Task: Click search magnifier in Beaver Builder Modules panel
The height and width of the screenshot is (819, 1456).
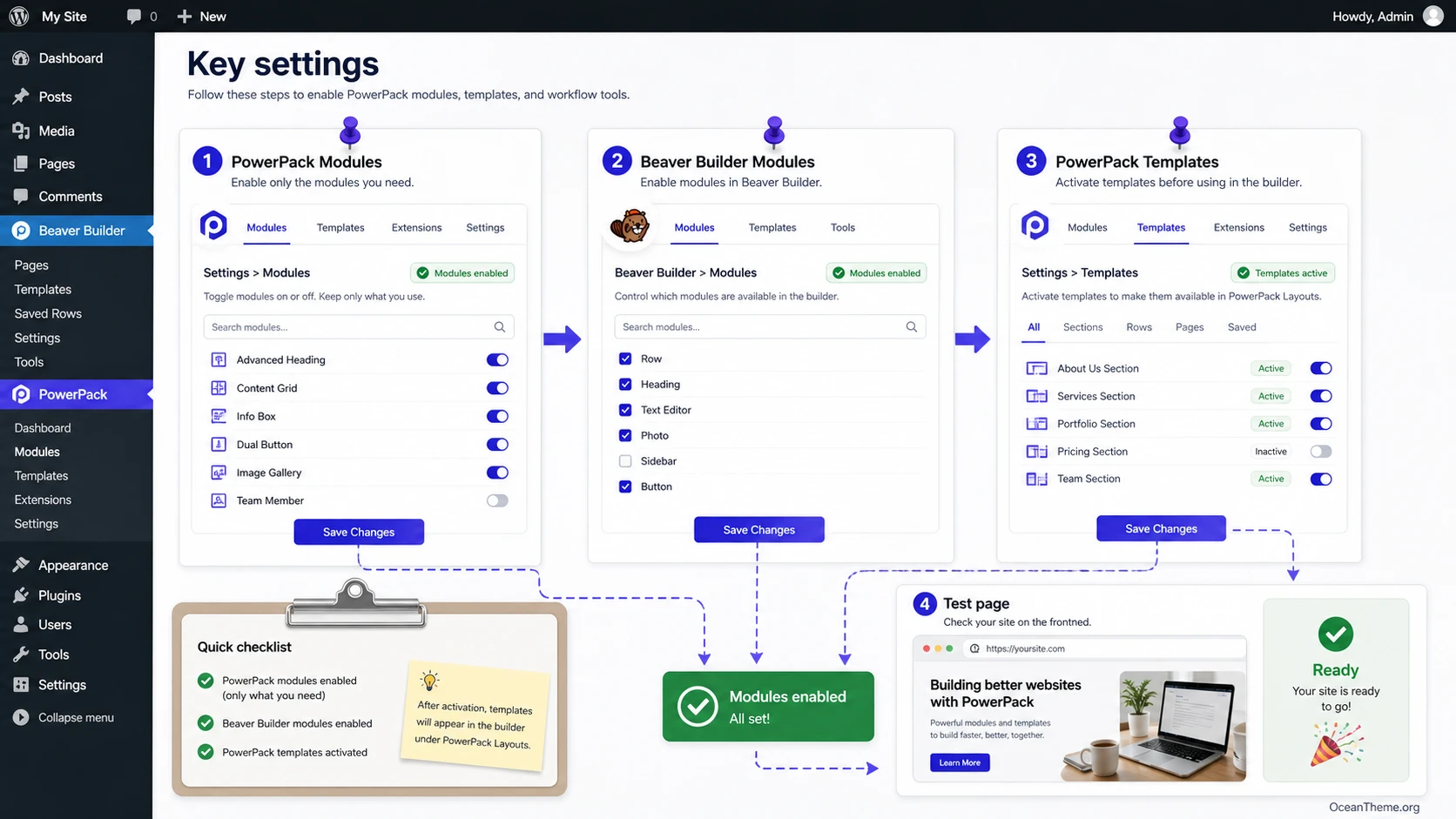Action: (x=912, y=327)
